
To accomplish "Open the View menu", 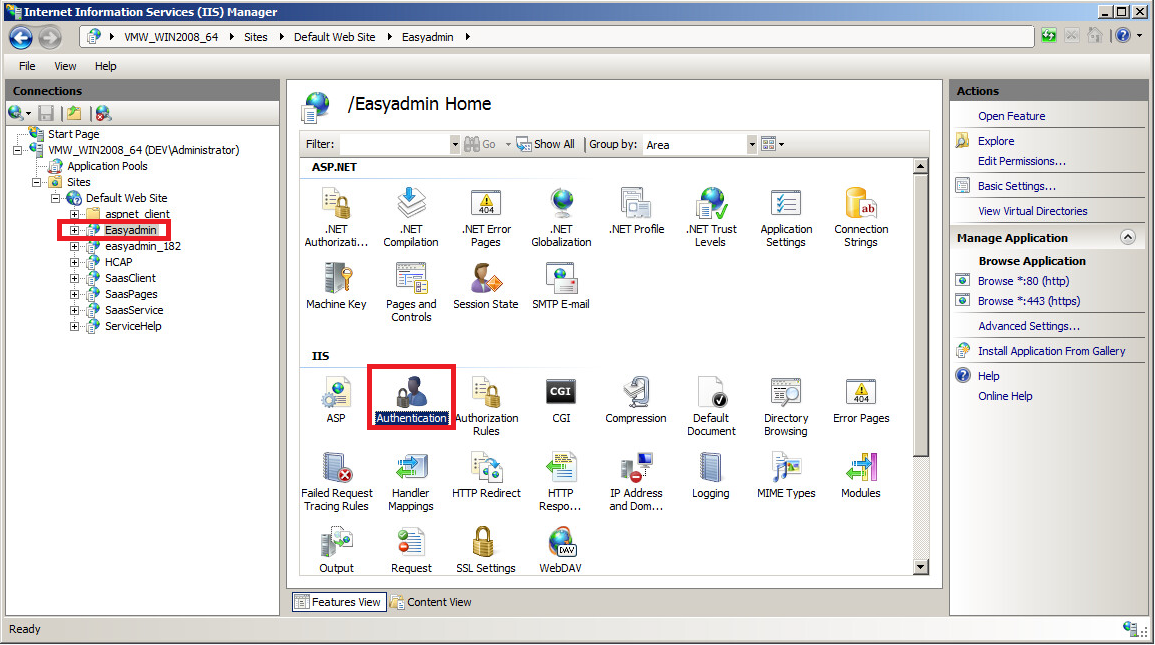I will 65,66.
